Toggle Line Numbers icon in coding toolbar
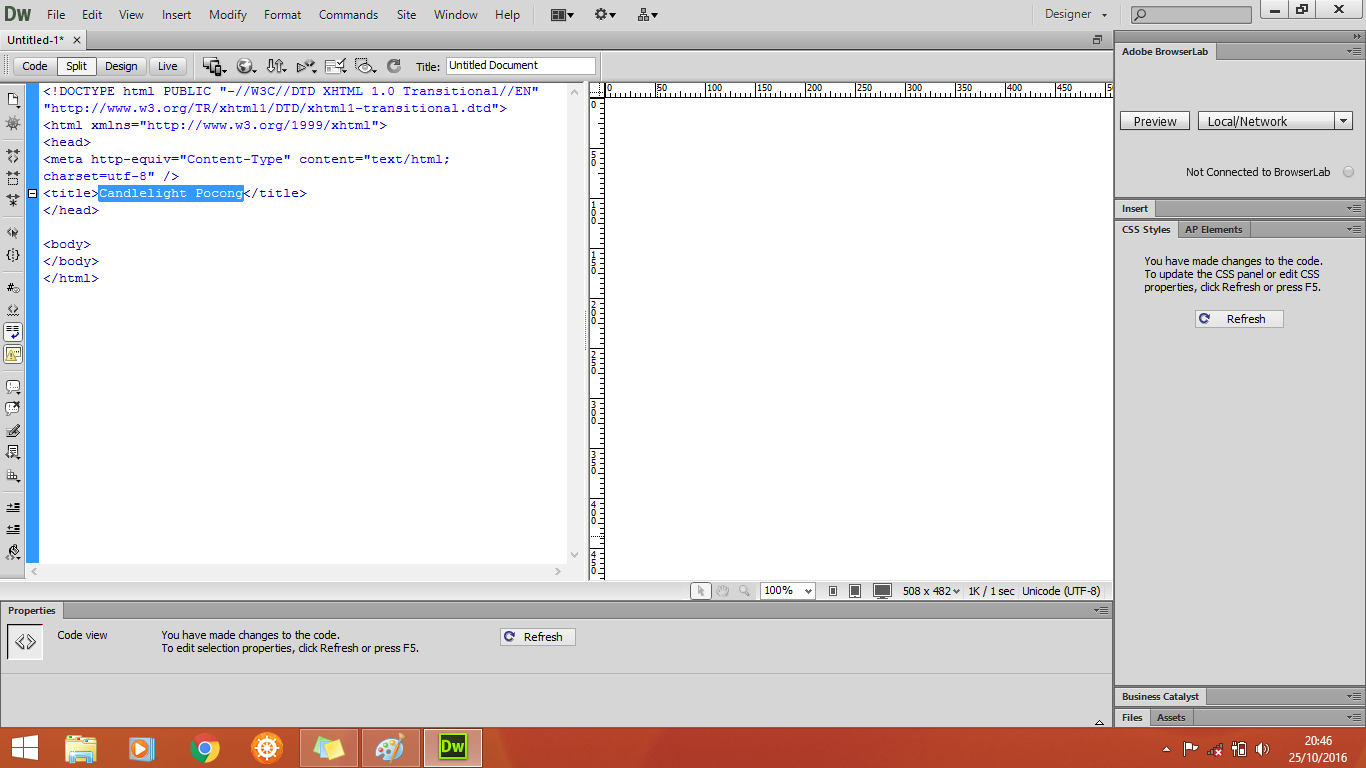The width and height of the screenshot is (1366, 768). [x=13, y=288]
